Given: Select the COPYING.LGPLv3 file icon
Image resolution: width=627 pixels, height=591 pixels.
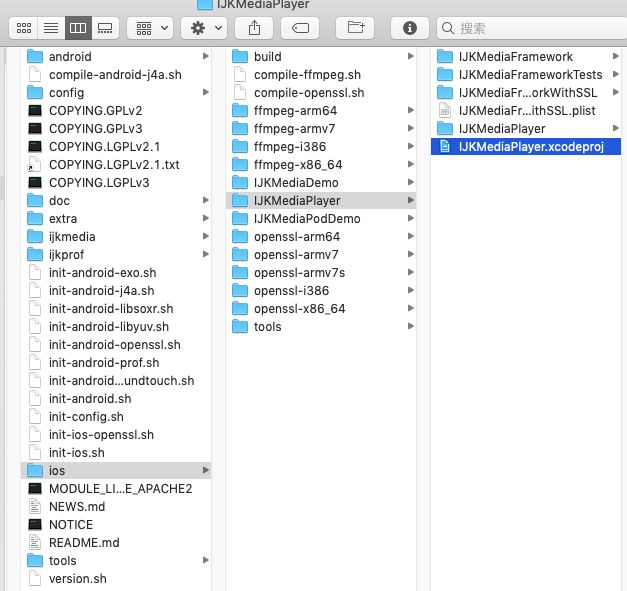Looking at the screenshot, I should pos(35,182).
